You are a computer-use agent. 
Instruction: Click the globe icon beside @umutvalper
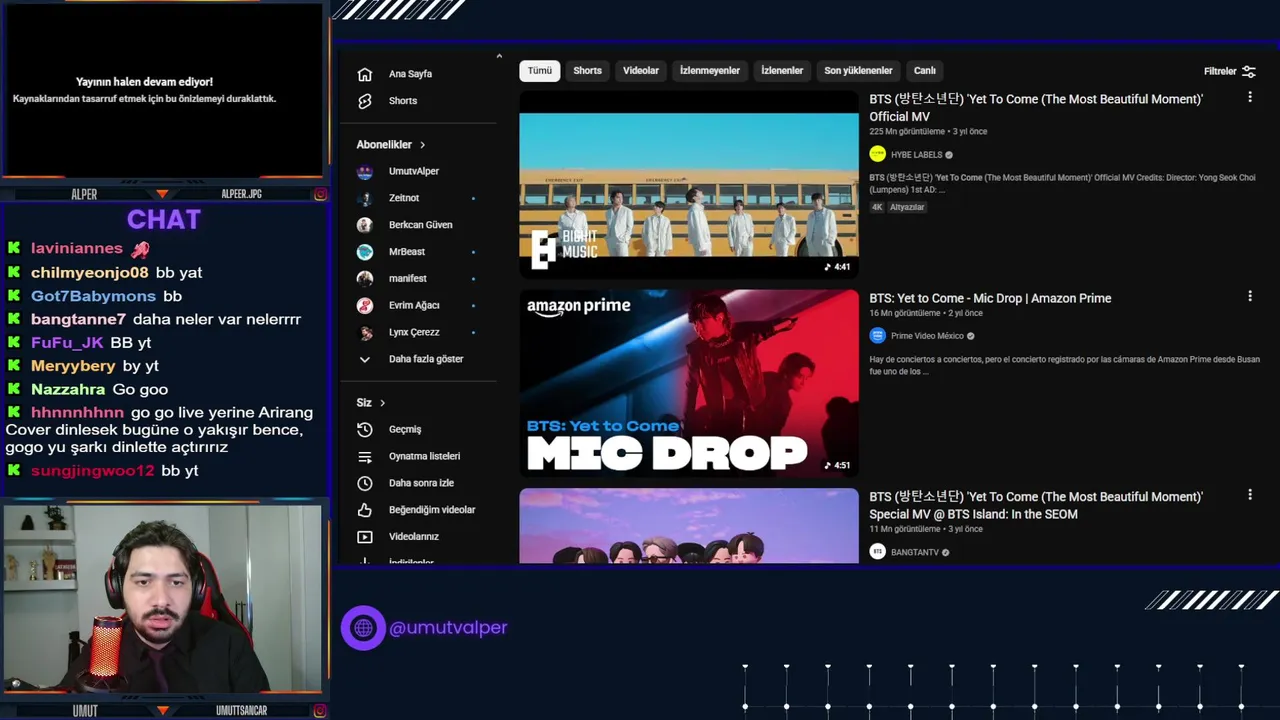363,628
